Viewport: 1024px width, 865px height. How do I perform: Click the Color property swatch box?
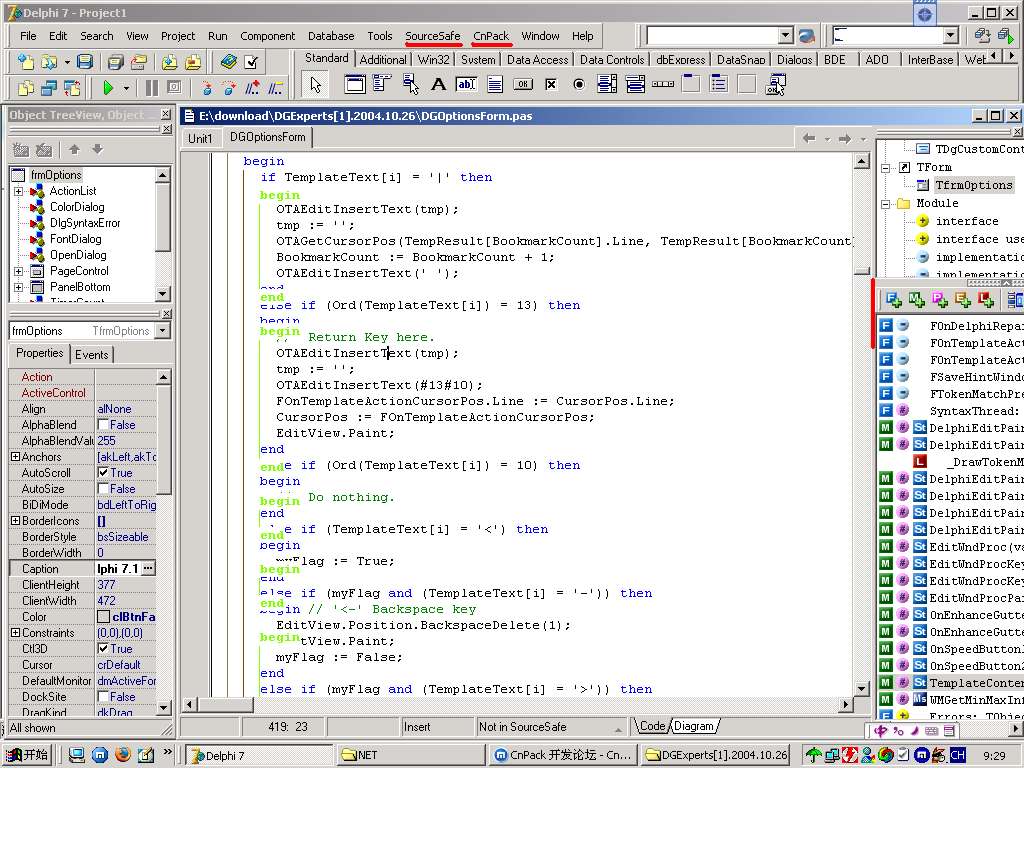pos(103,617)
